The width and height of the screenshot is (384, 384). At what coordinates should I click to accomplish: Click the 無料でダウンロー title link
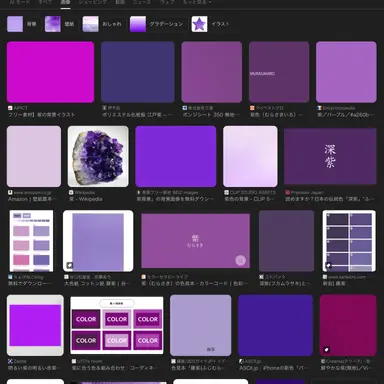point(30,284)
